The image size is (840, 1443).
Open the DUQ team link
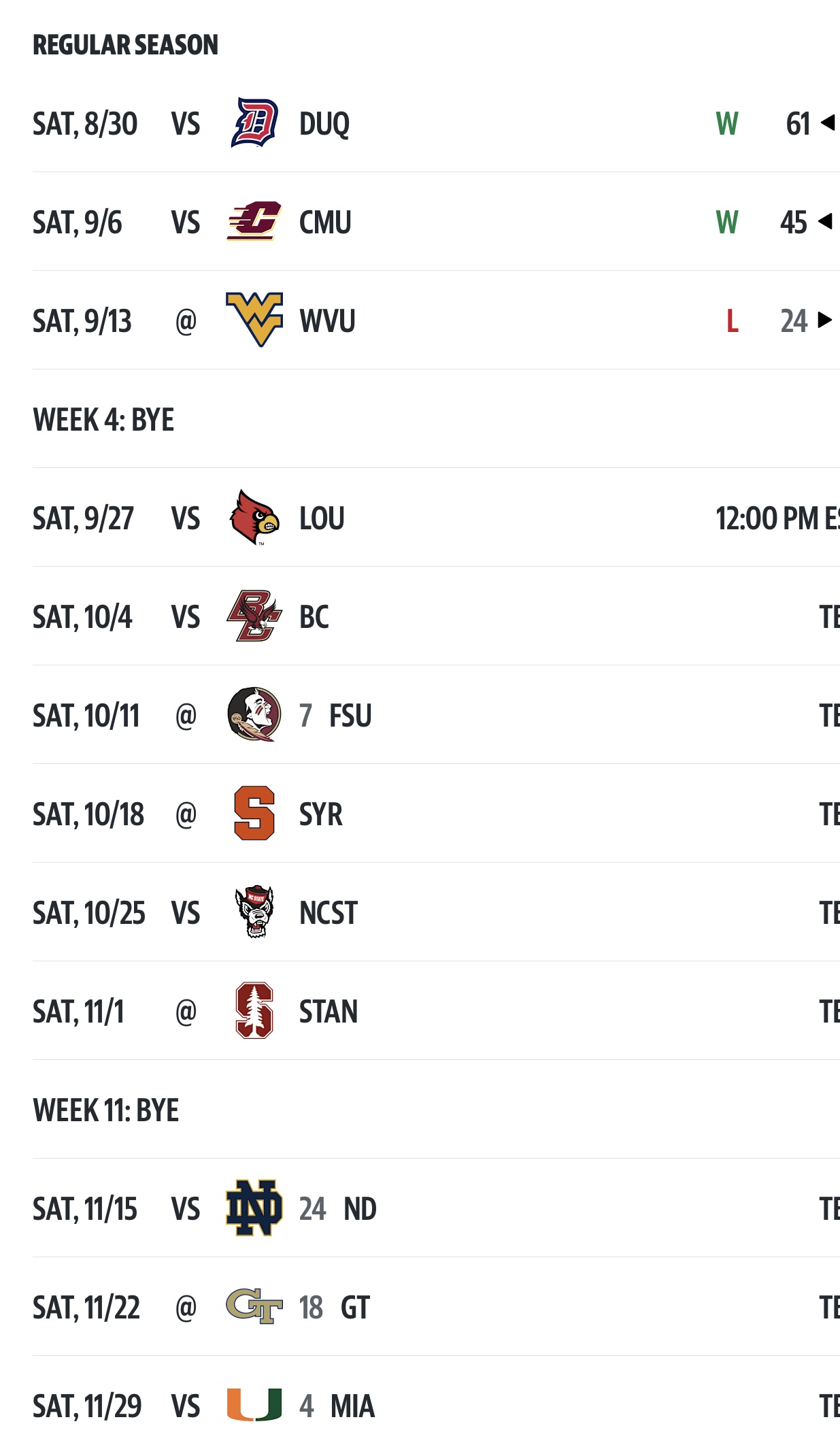point(324,125)
